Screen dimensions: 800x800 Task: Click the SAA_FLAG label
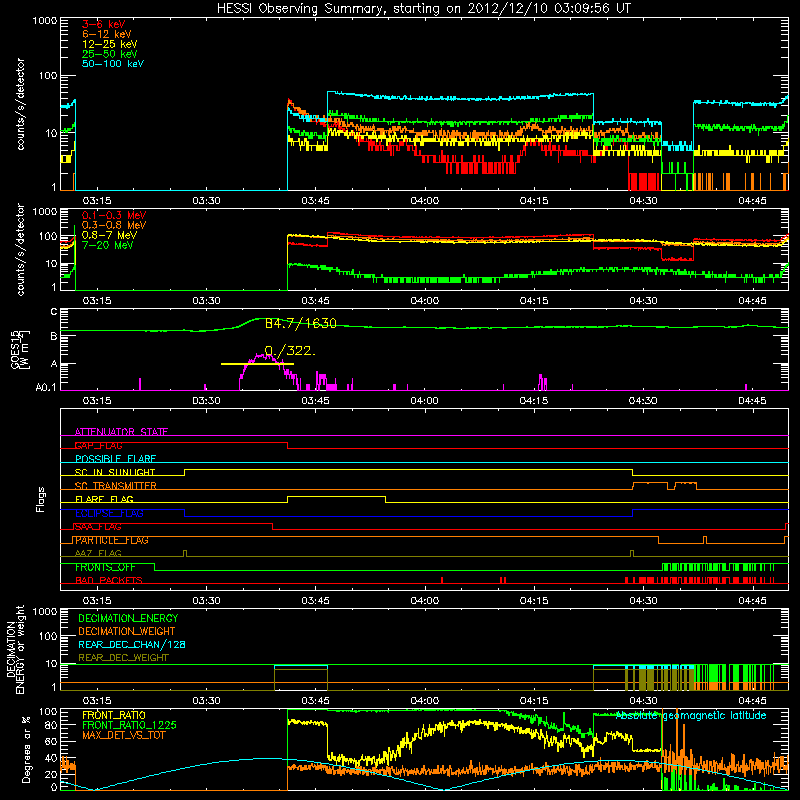98,527
